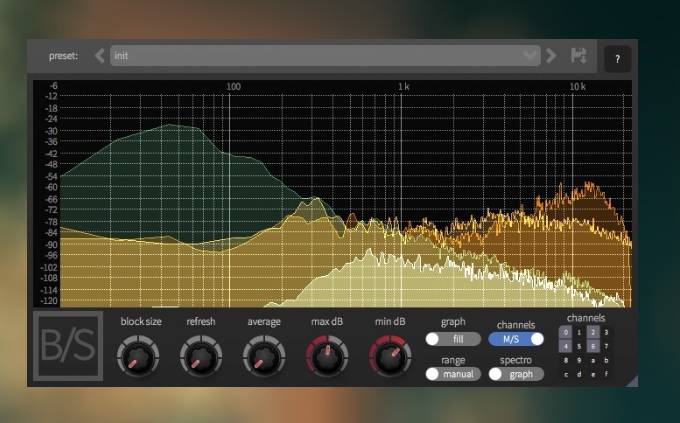The image size is (680, 423).
Task: Toggle the graph fill switch
Action: click(453, 339)
